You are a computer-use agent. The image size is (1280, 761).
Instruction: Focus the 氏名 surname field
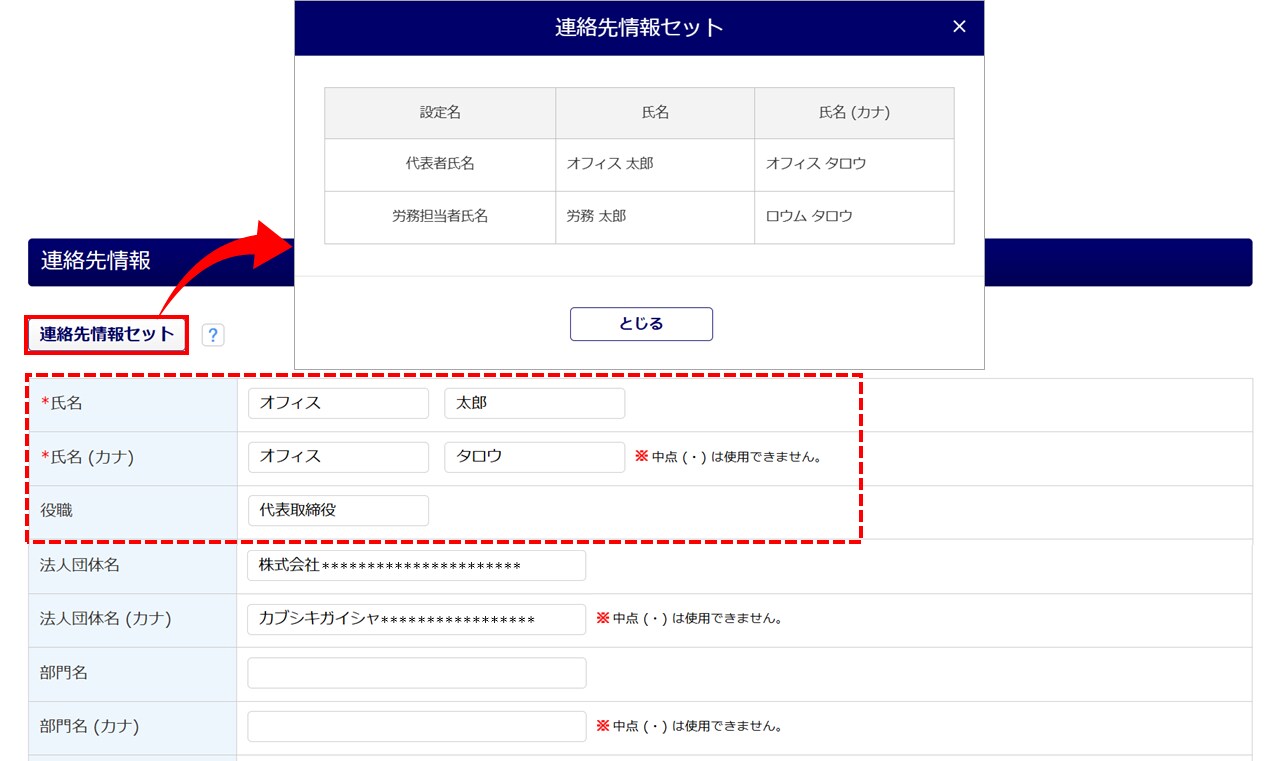pyautogui.click(x=338, y=403)
